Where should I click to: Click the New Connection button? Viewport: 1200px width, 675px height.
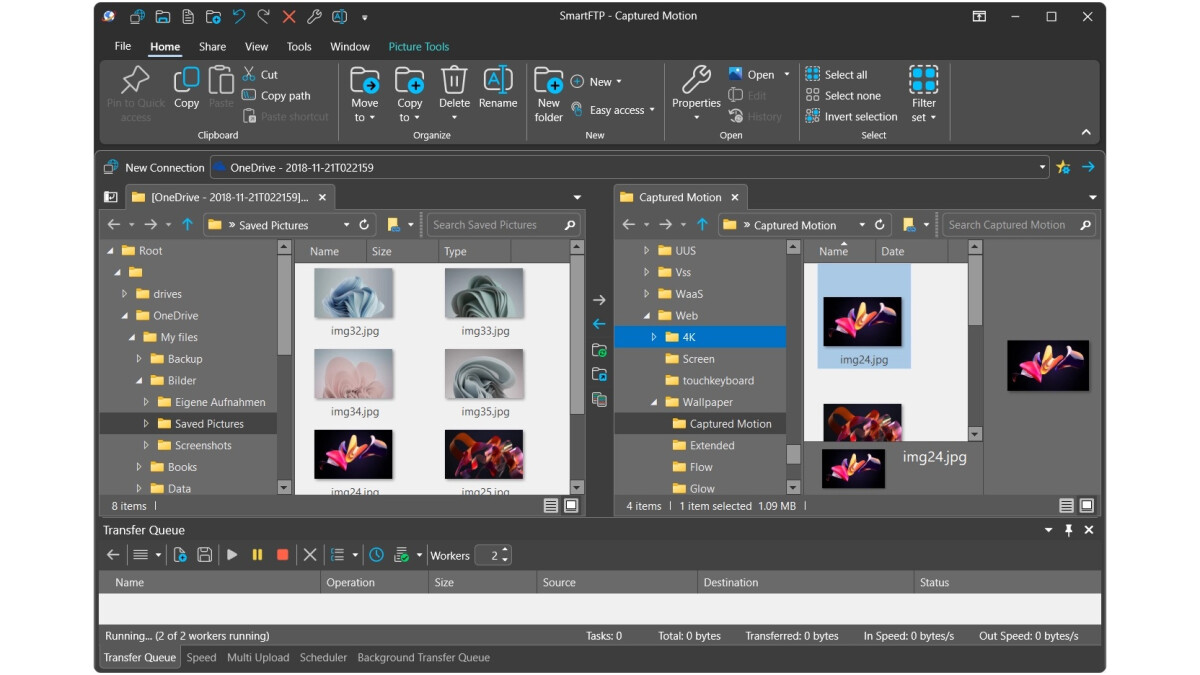pos(154,167)
